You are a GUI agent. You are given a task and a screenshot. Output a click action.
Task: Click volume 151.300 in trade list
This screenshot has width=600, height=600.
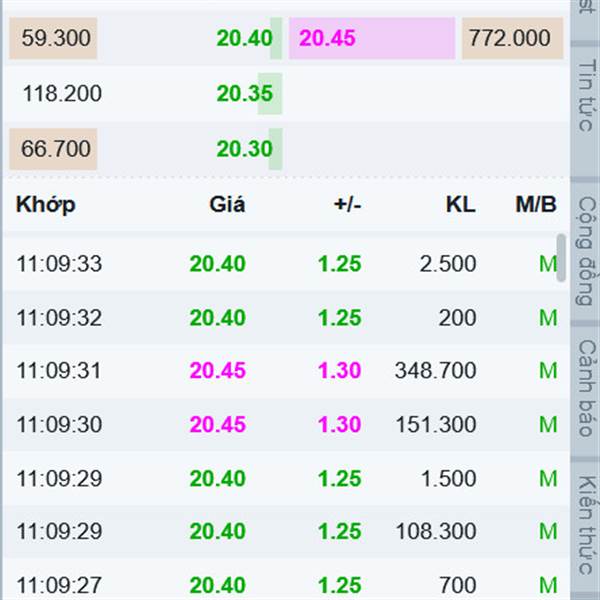click(436, 424)
